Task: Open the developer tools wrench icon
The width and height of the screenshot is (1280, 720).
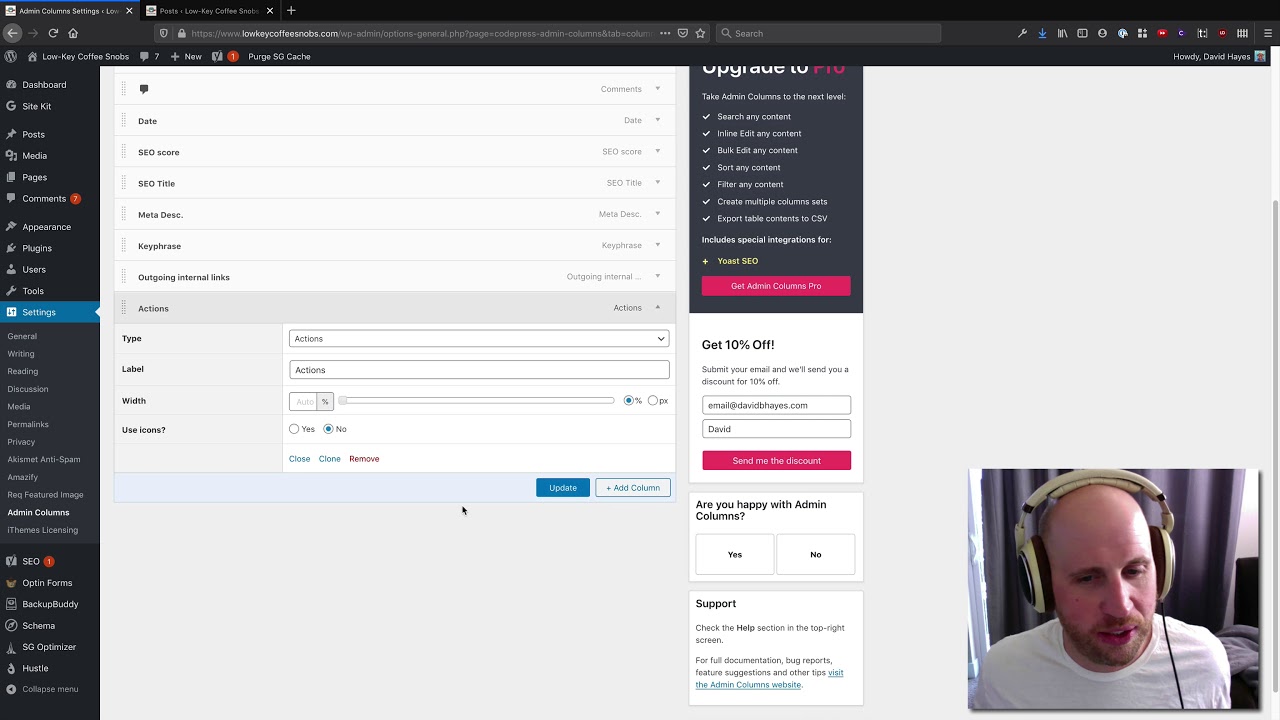Action: tap(1022, 33)
